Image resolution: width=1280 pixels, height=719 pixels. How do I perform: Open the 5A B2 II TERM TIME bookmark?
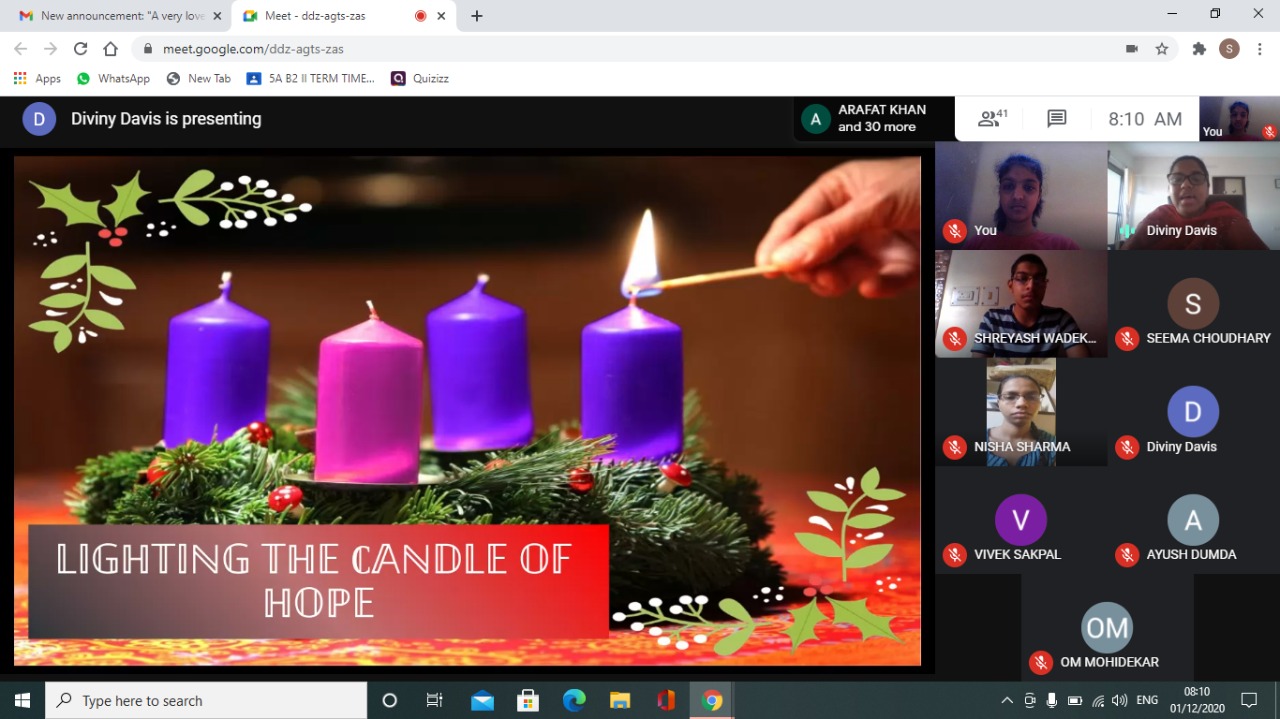tap(311, 78)
